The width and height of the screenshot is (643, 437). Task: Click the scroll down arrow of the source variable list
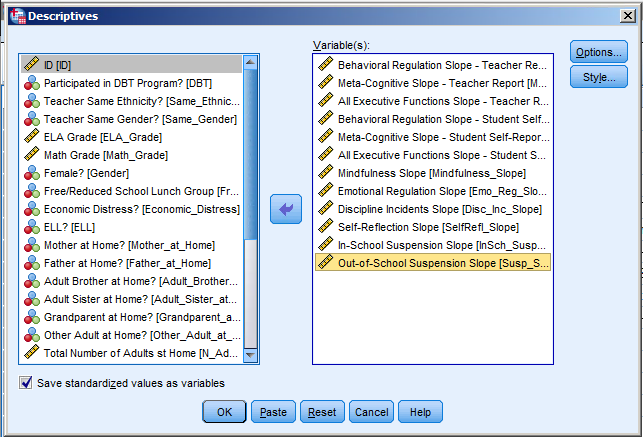(x=250, y=355)
